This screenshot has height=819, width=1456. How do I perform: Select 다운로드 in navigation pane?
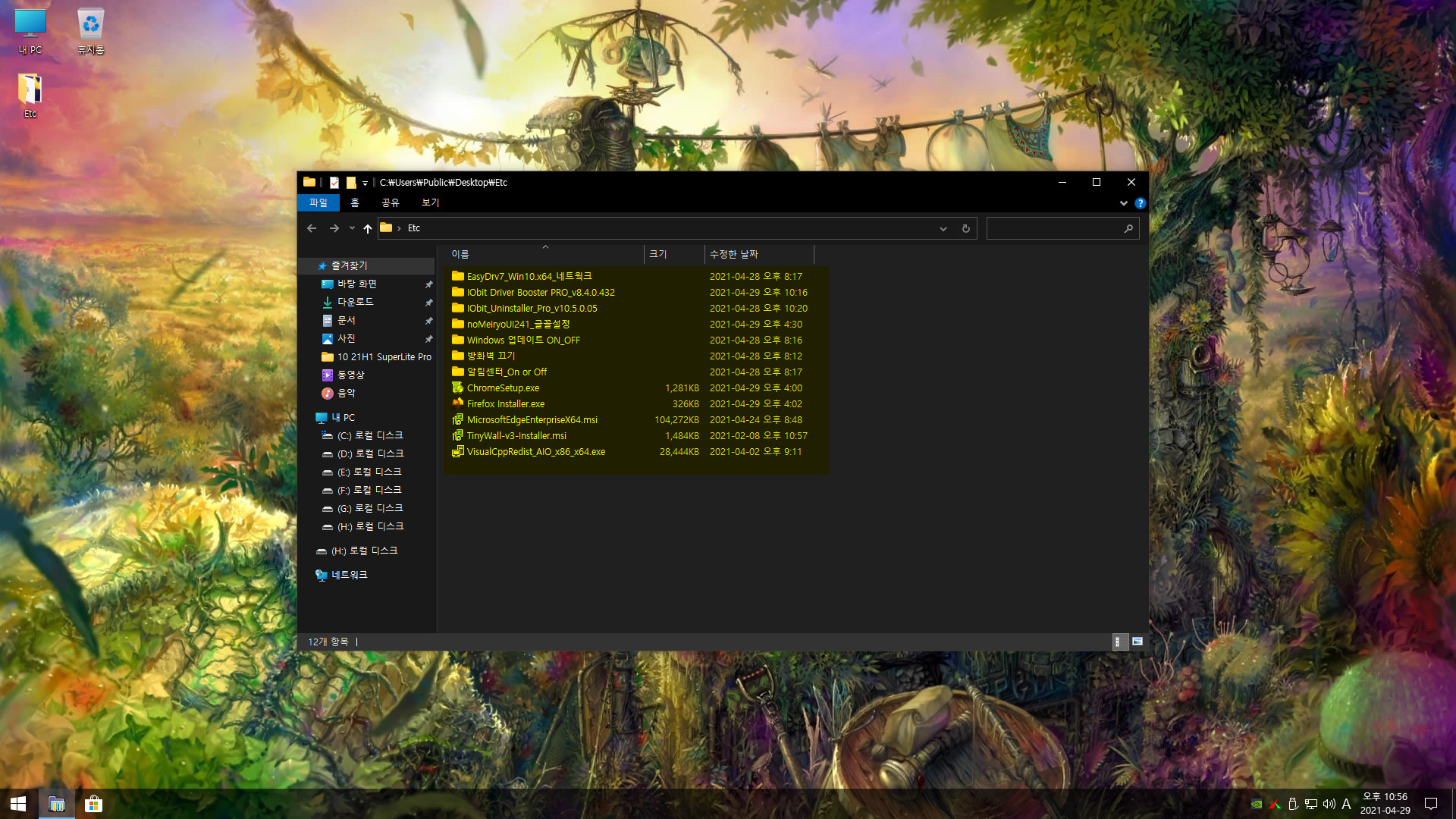pyautogui.click(x=356, y=302)
